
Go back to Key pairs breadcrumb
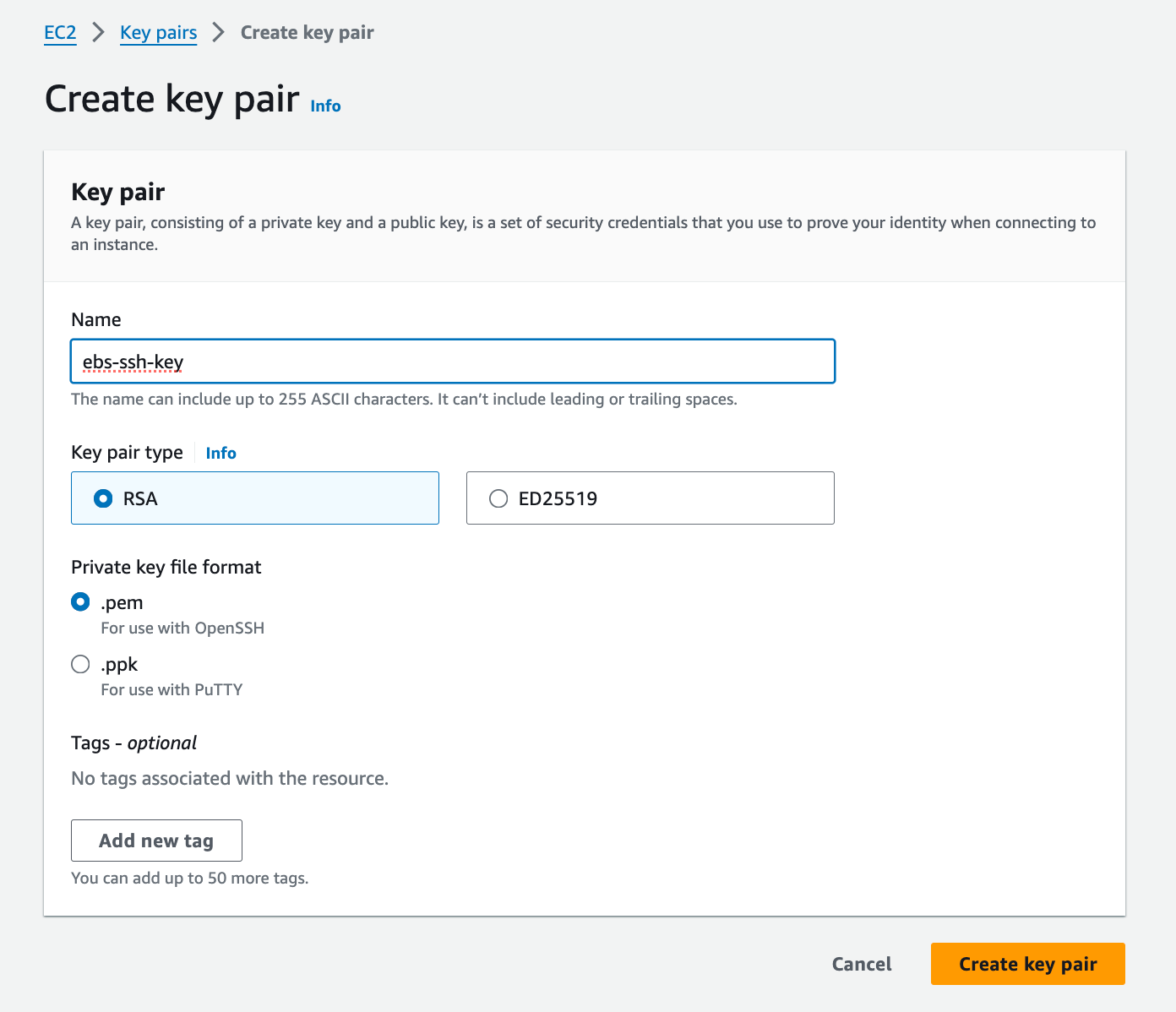(159, 33)
